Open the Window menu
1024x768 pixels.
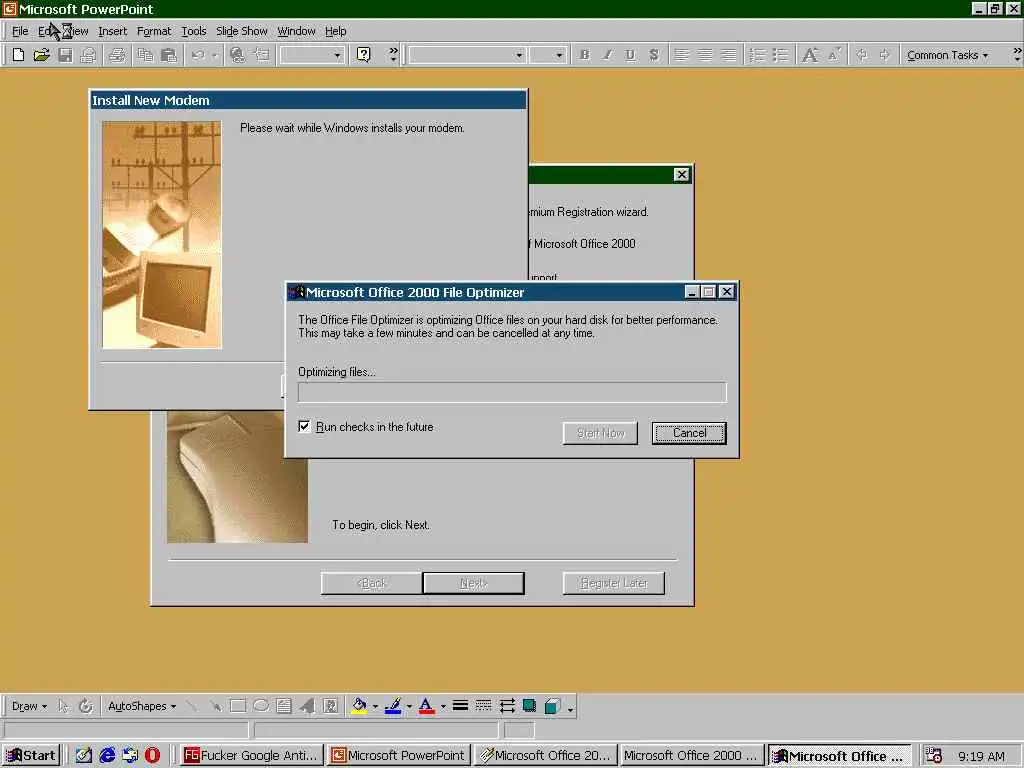(296, 31)
